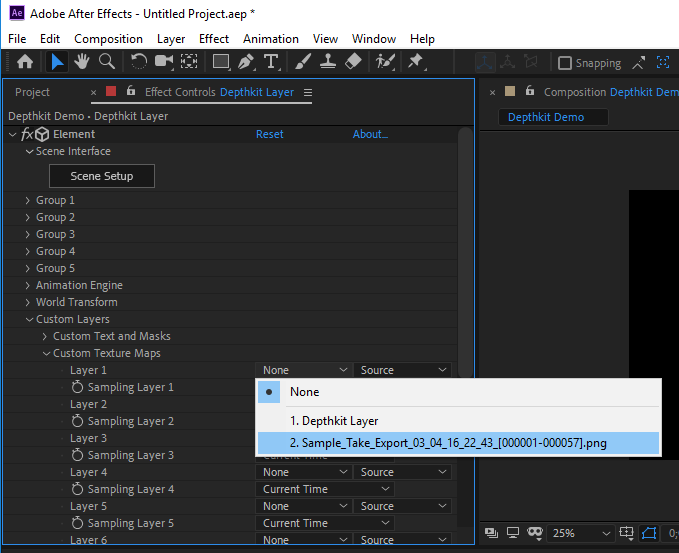The height and width of the screenshot is (553, 679).
Task: Click the Scene Setup button
Action: [101, 176]
